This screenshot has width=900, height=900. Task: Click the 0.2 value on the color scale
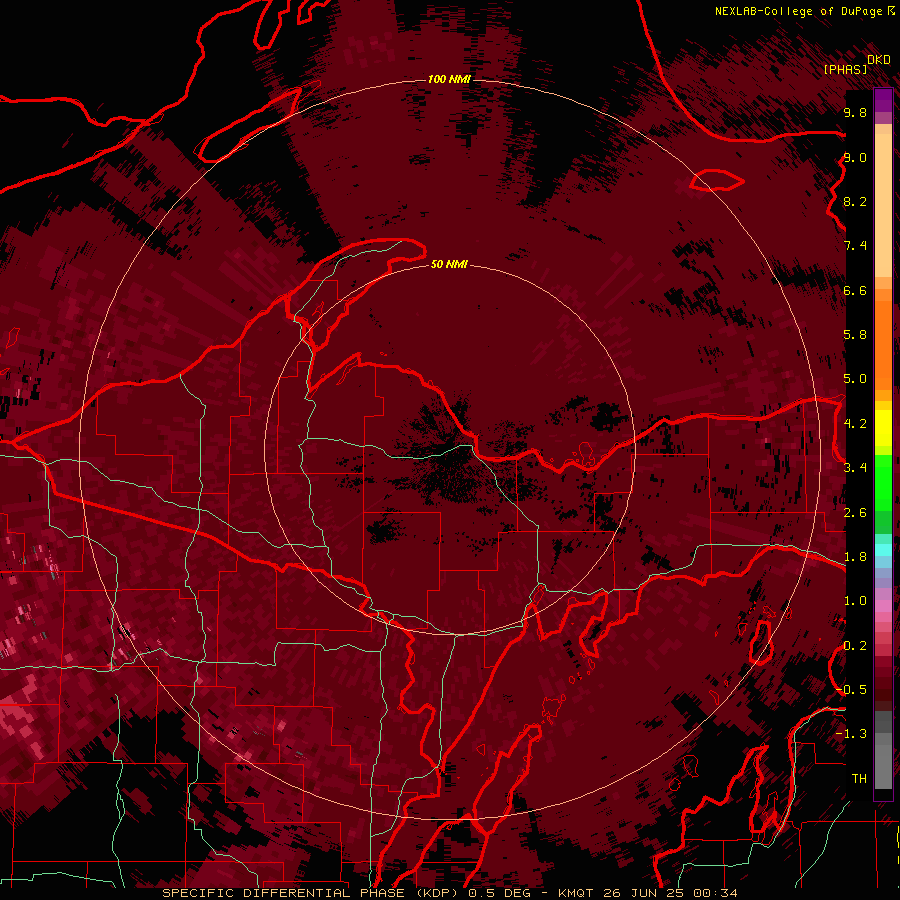[855, 646]
